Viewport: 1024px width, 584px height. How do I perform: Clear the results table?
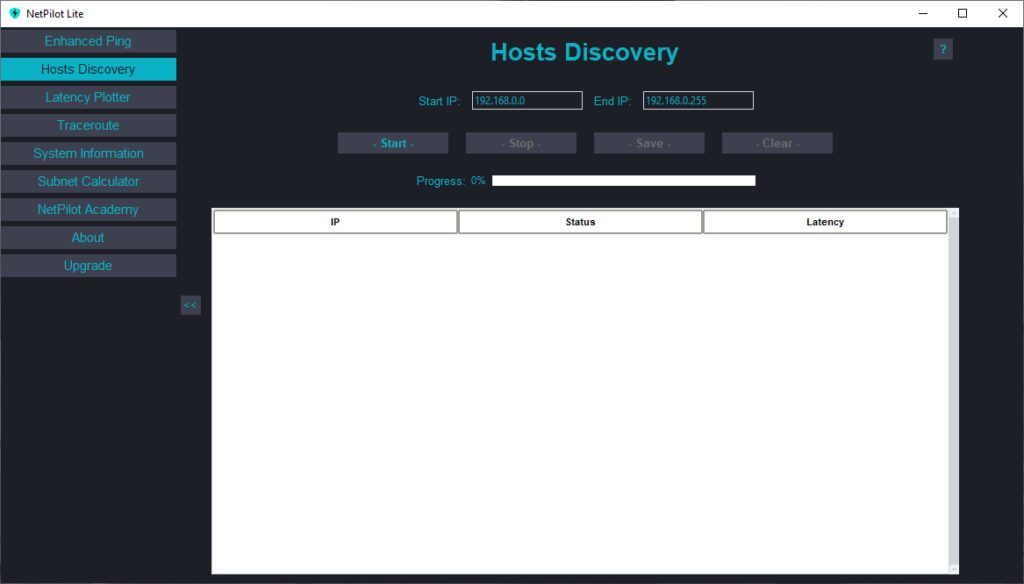[x=777, y=143]
